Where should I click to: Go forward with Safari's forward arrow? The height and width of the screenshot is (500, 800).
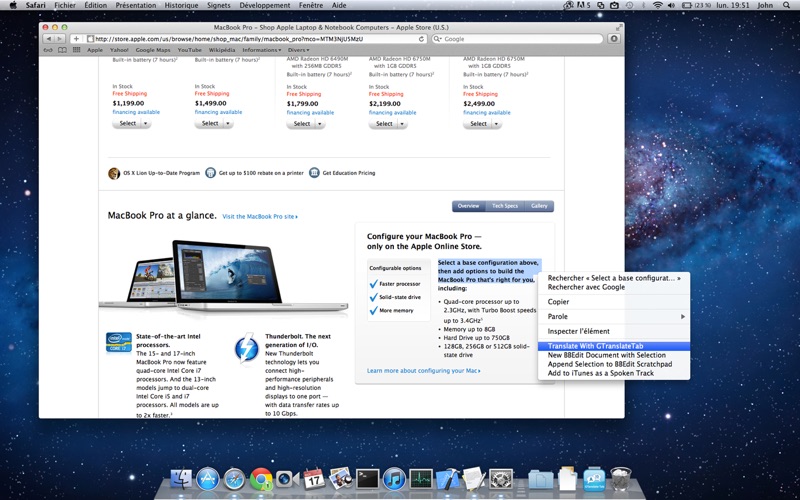60,39
